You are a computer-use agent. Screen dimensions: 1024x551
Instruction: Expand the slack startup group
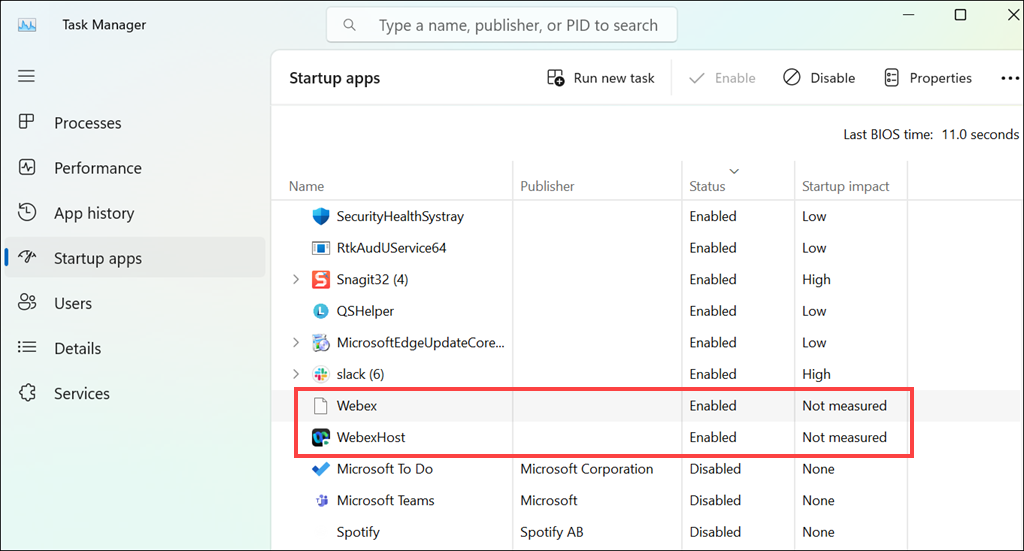(x=296, y=374)
